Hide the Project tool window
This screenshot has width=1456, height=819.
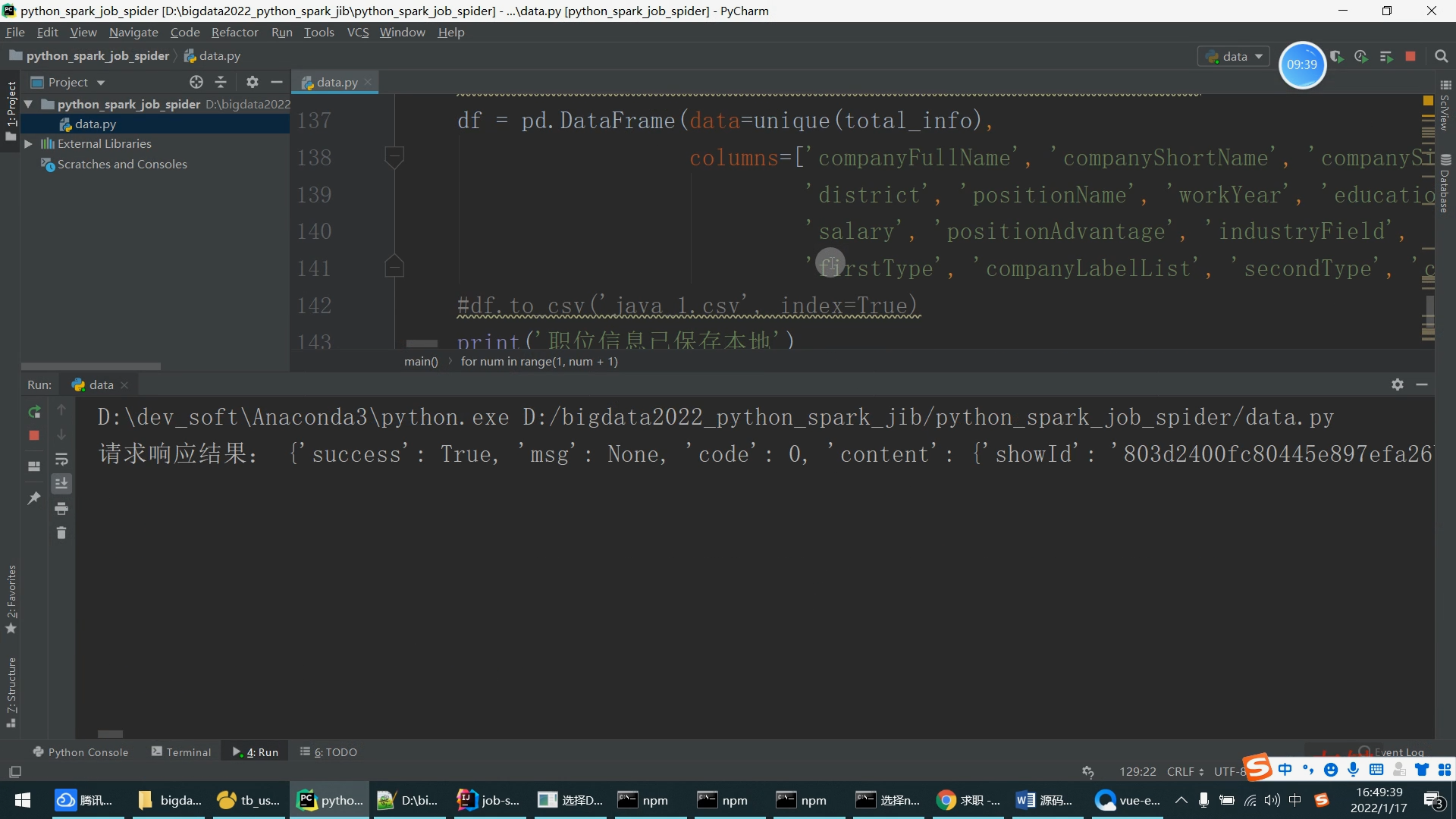[x=277, y=82]
